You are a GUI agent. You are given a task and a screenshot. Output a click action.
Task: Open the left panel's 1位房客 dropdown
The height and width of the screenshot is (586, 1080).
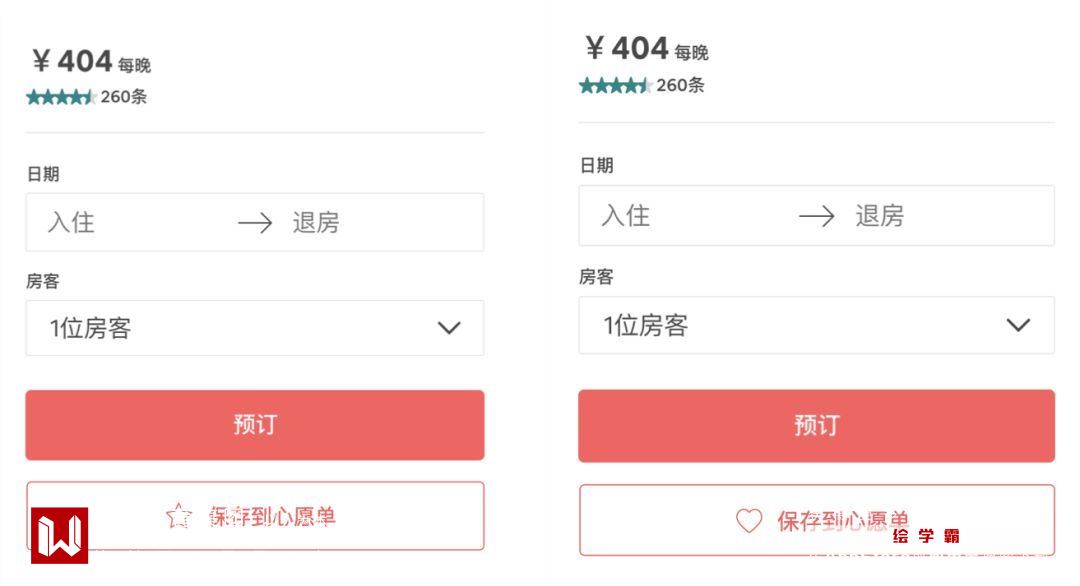click(x=254, y=328)
